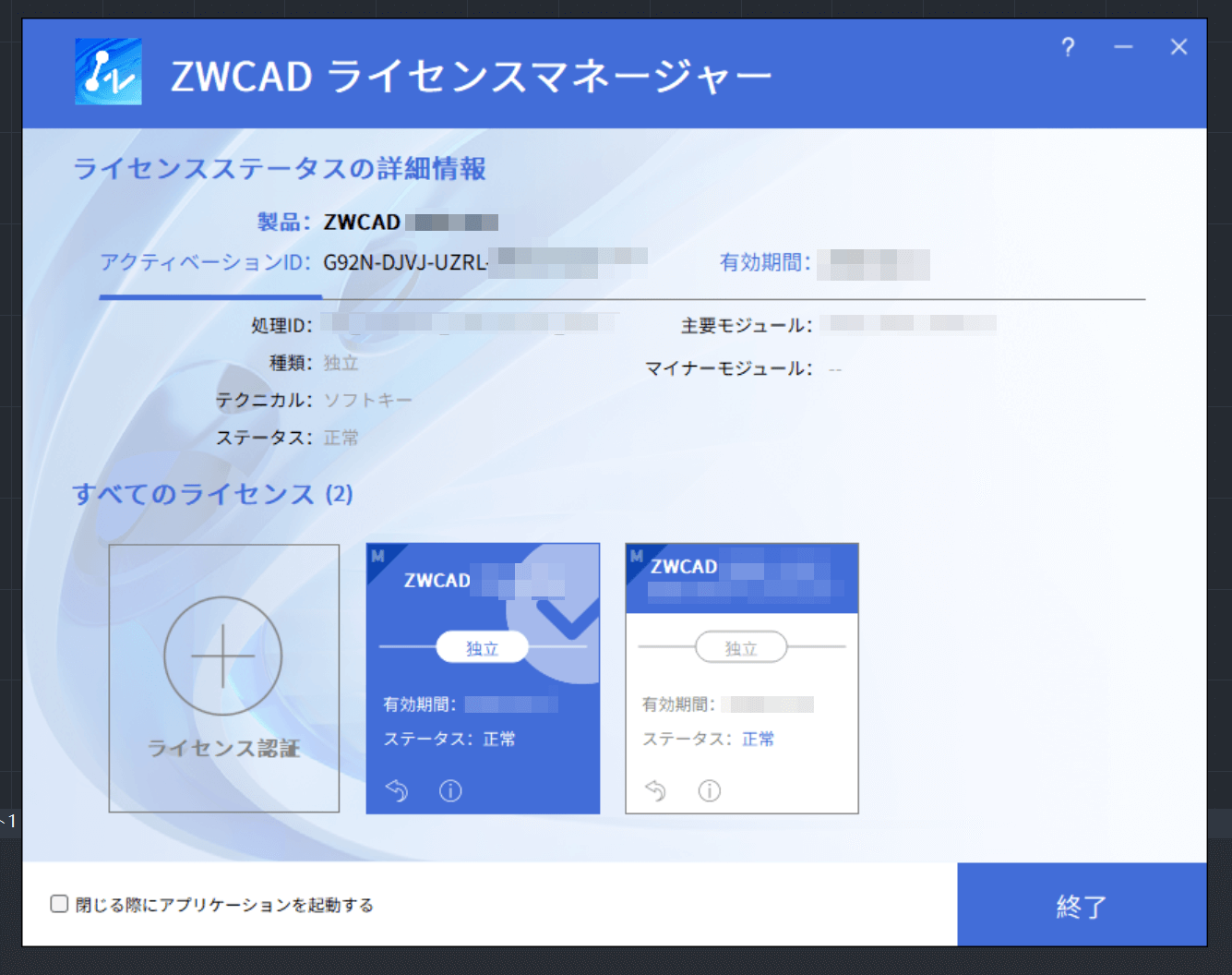
Task: Click 正常 status on white license card
Action: (759, 739)
